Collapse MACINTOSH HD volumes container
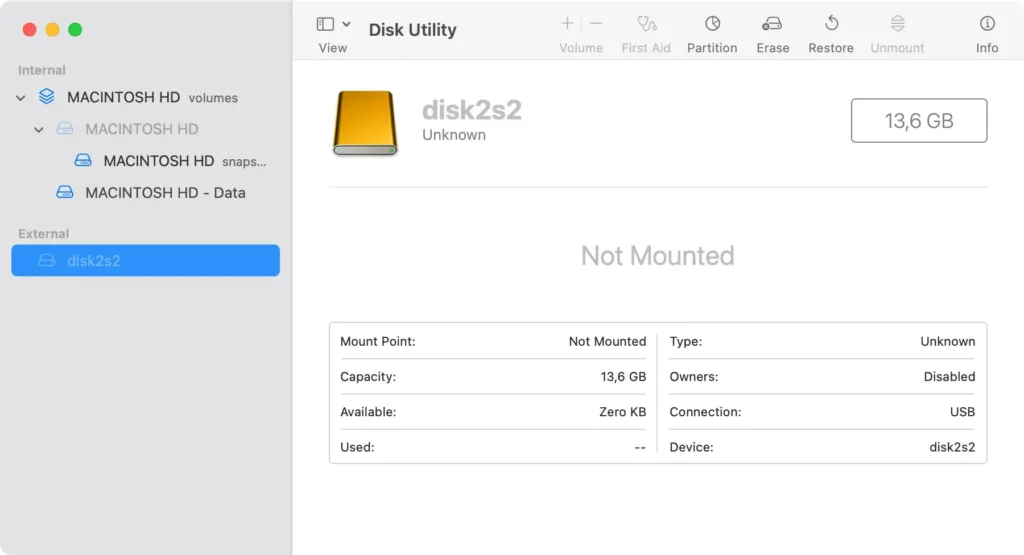The height and width of the screenshot is (555, 1024). coord(20,98)
